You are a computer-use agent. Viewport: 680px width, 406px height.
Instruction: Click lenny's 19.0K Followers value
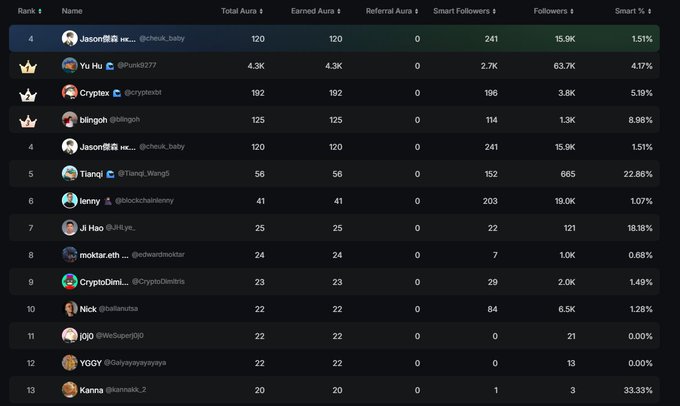click(x=565, y=201)
